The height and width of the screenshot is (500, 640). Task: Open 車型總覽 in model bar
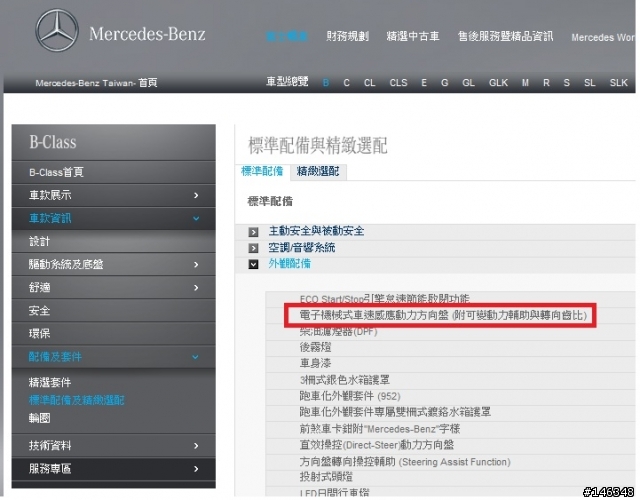pos(287,82)
